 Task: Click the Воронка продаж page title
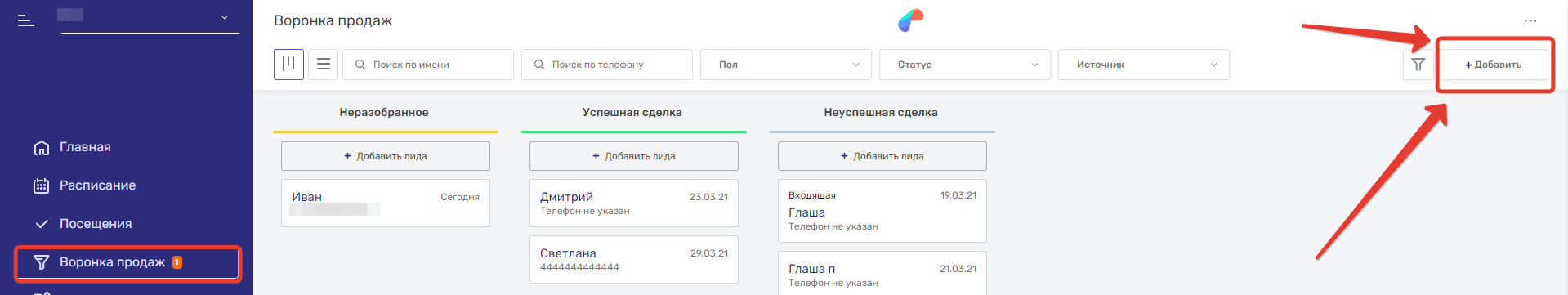(333, 20)
